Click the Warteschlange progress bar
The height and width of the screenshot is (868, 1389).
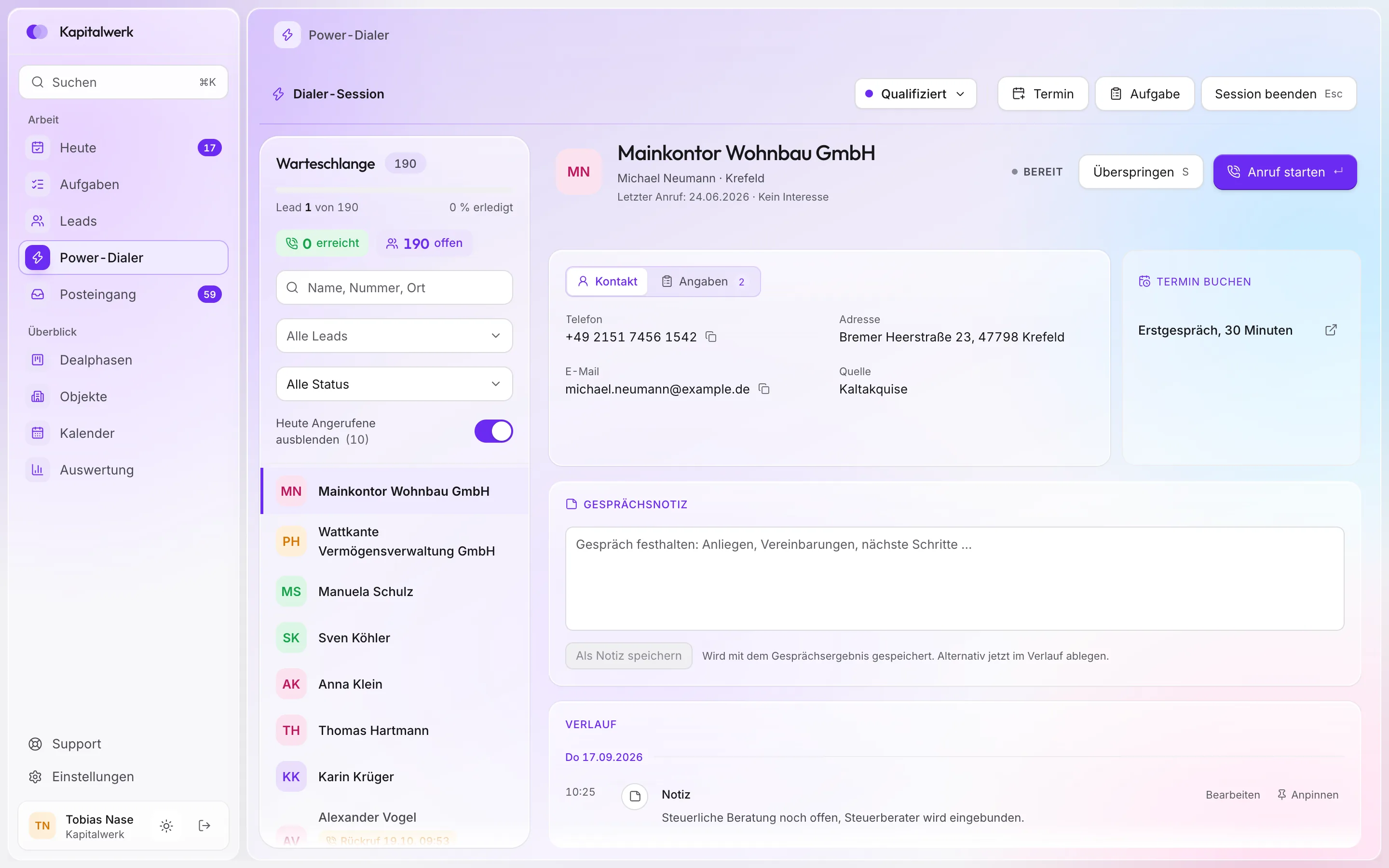point(395,189)
